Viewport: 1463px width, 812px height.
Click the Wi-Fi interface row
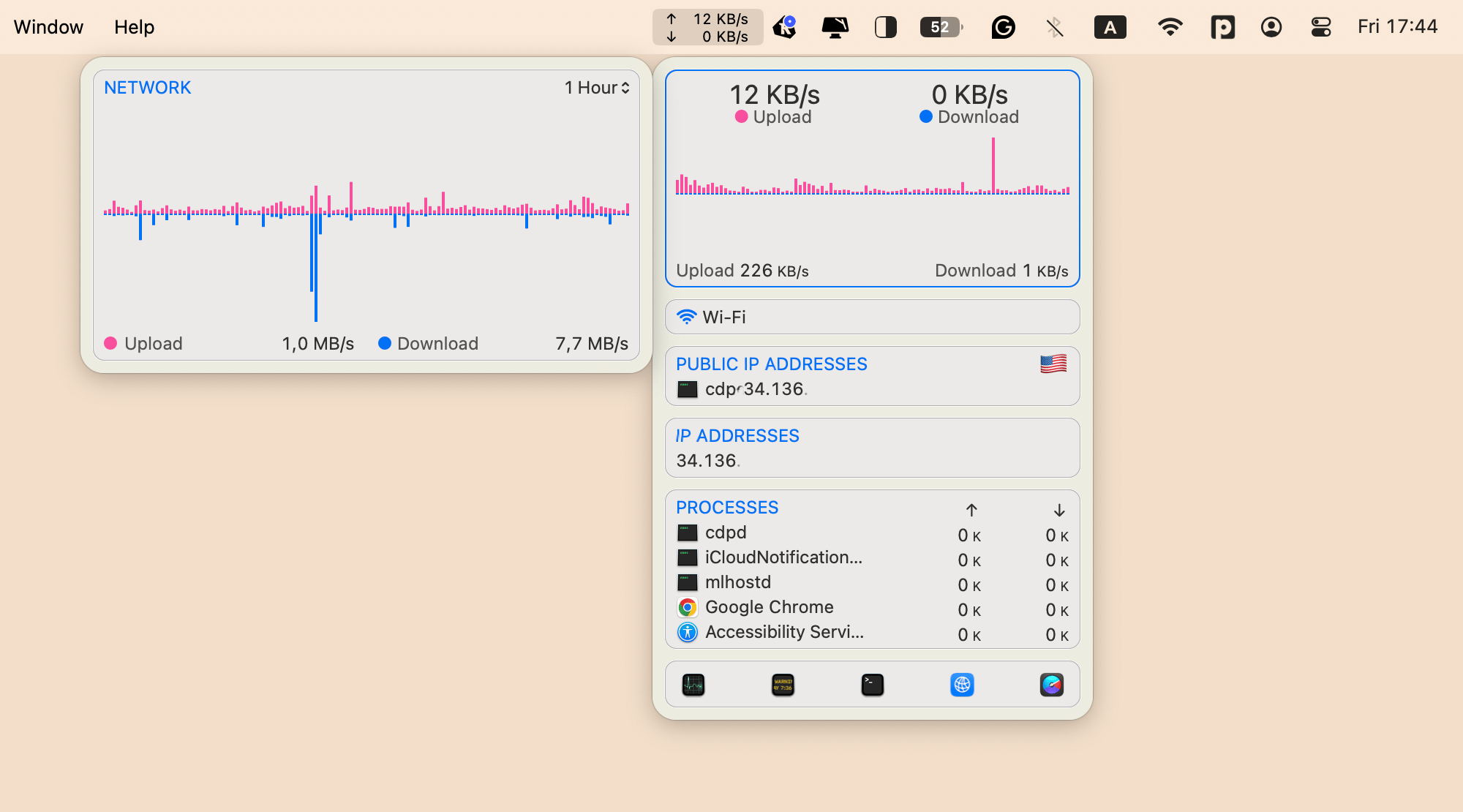(x=872, y=317)
